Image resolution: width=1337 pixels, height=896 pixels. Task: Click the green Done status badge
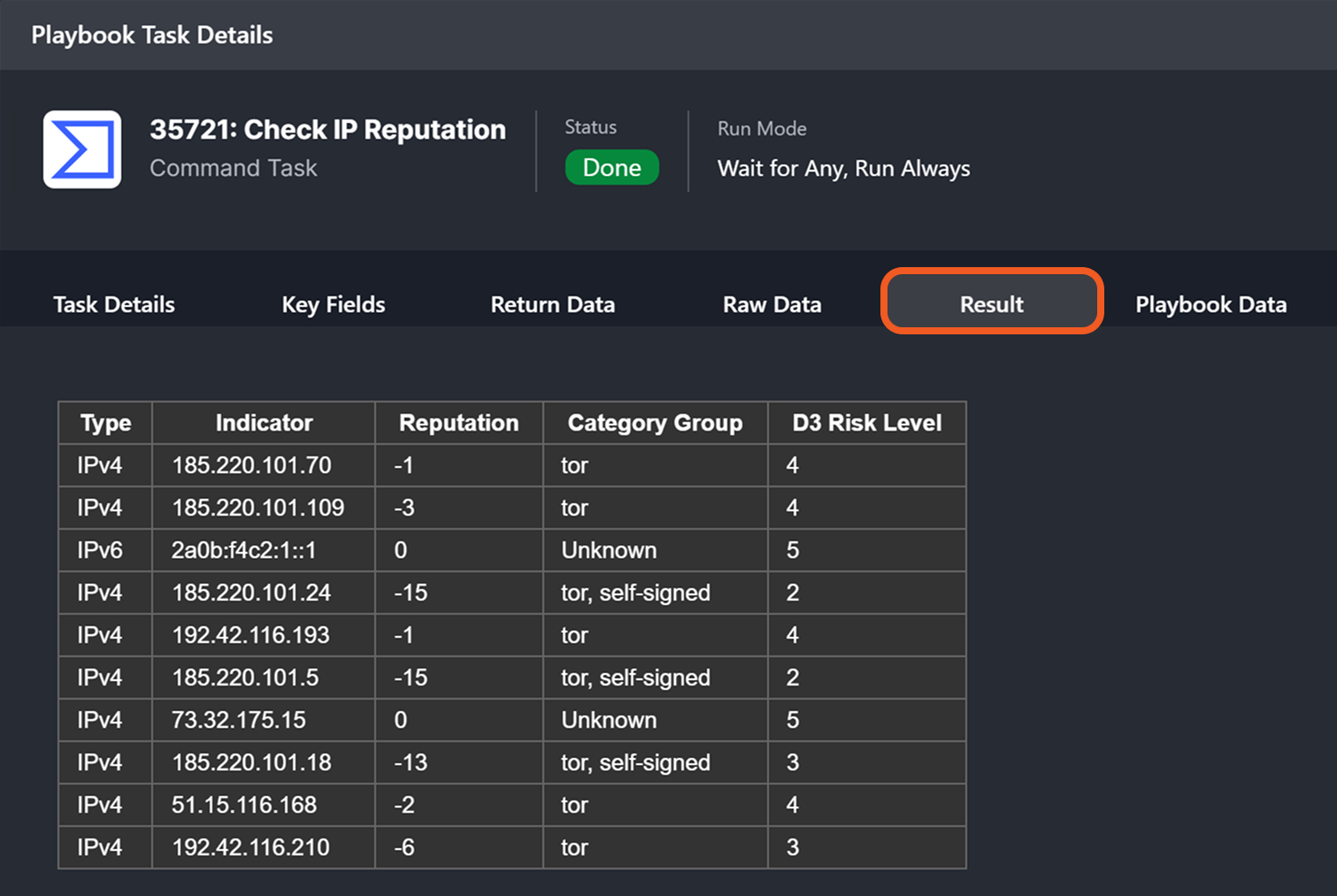pos(611,167)
